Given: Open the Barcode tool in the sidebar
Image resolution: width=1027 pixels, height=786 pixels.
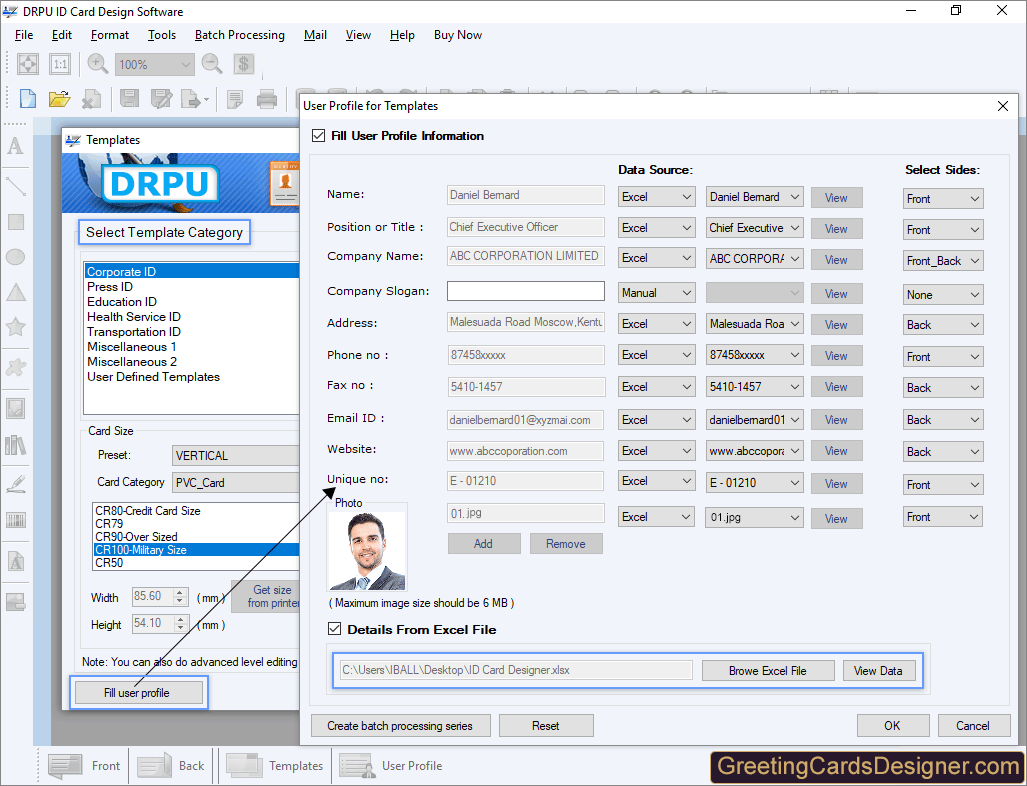Looking at the screenshot, I should coord(14,521).
